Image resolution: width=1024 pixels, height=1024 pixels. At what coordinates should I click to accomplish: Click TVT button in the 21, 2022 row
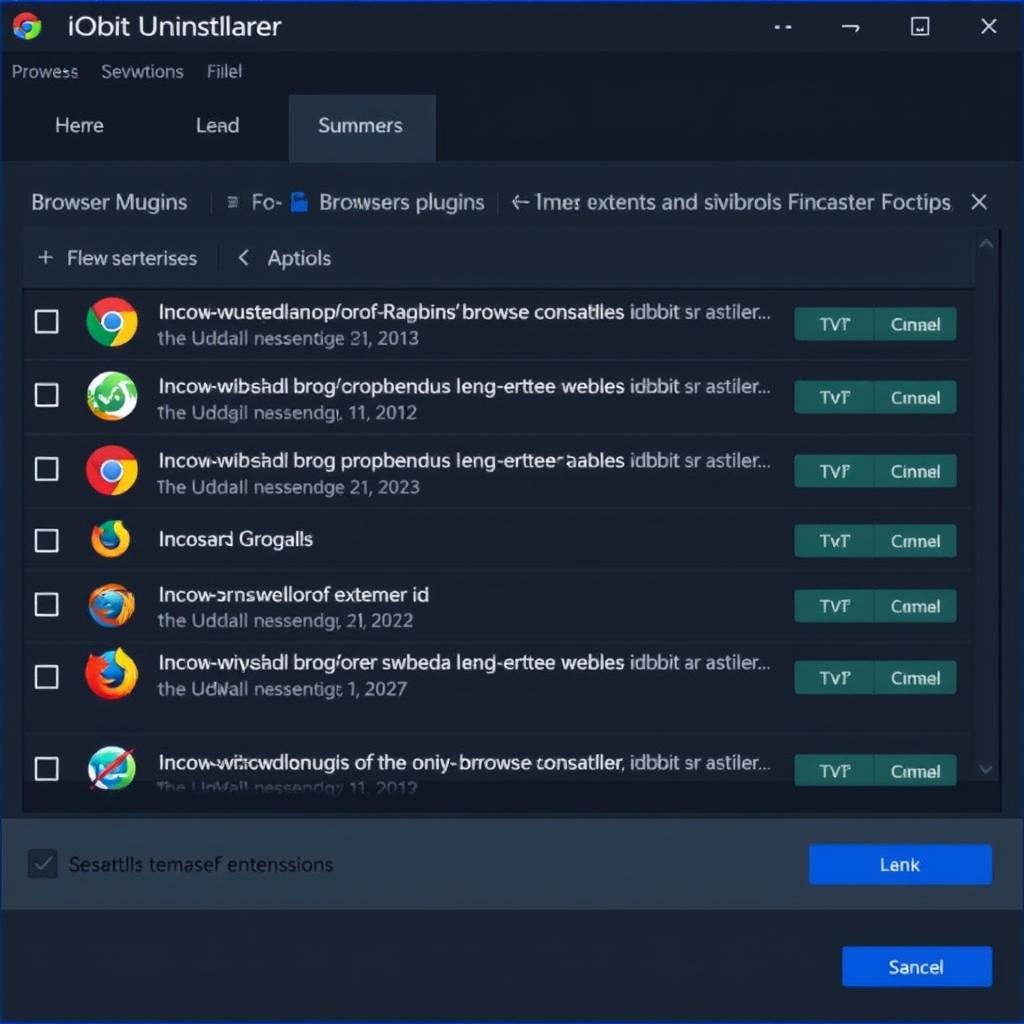[834, 606]
